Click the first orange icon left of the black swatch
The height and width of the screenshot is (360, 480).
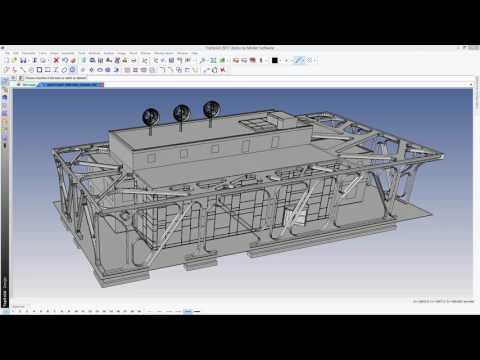click(x=236, y=60)
